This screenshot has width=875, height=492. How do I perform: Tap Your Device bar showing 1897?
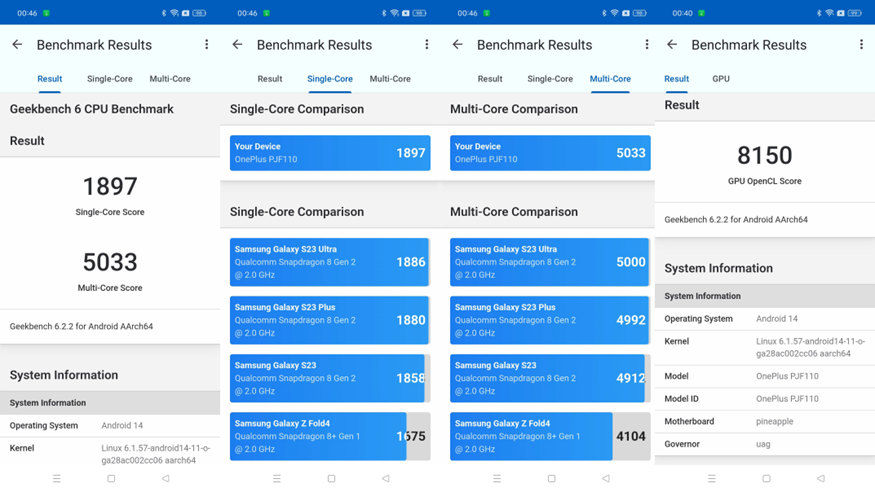[330, 153]
